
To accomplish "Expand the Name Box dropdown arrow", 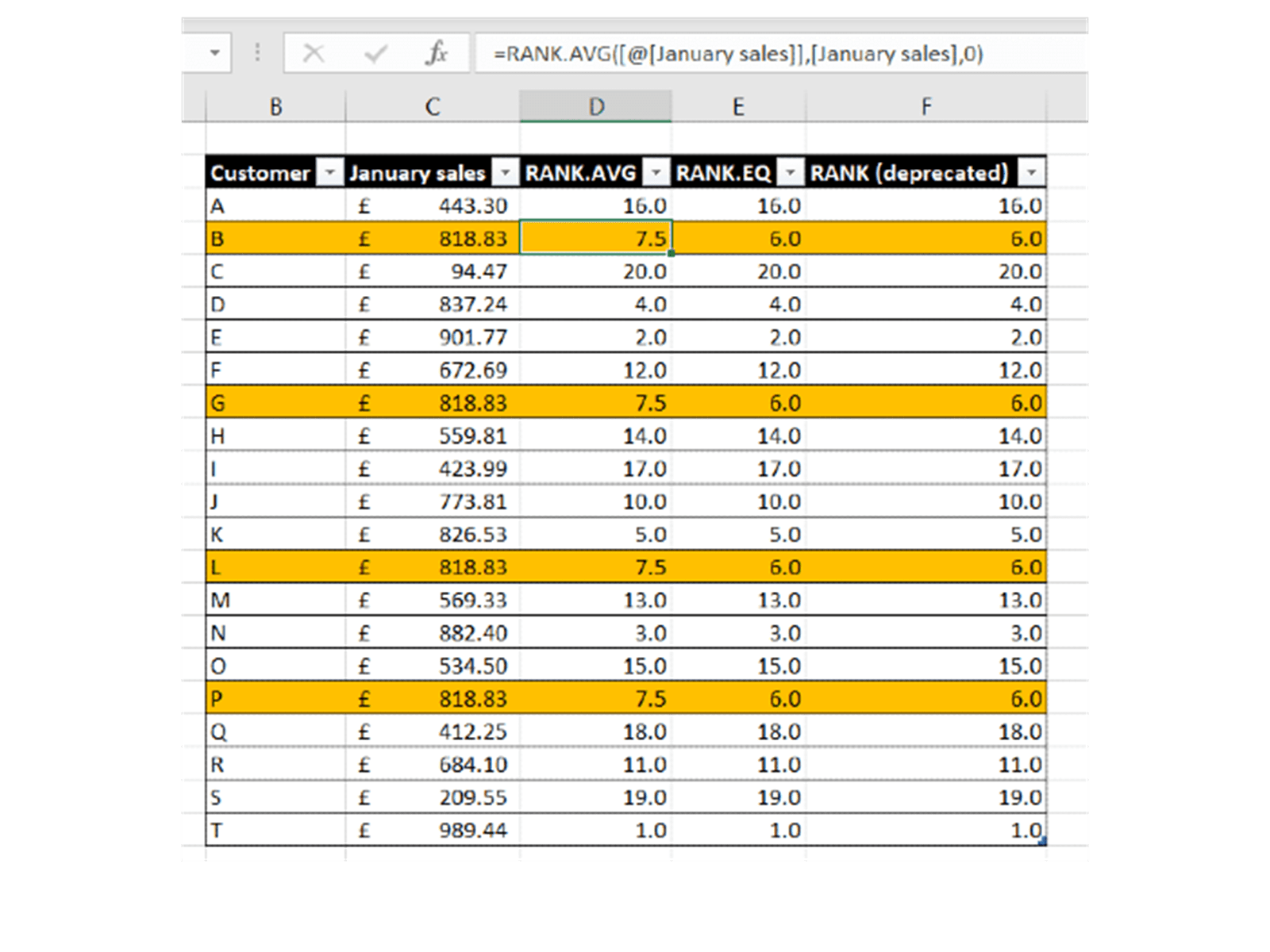I will click(x=214, y=54).
